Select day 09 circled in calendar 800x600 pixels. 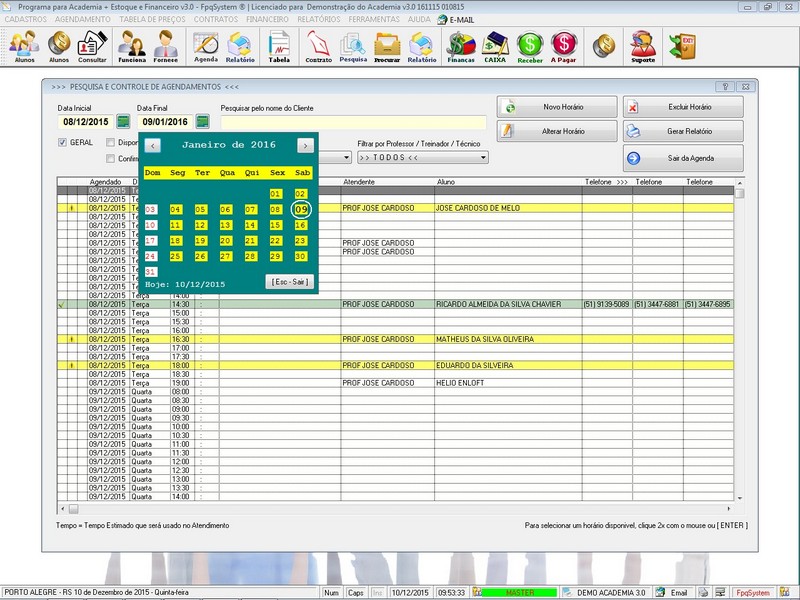[x=301, y=209]
